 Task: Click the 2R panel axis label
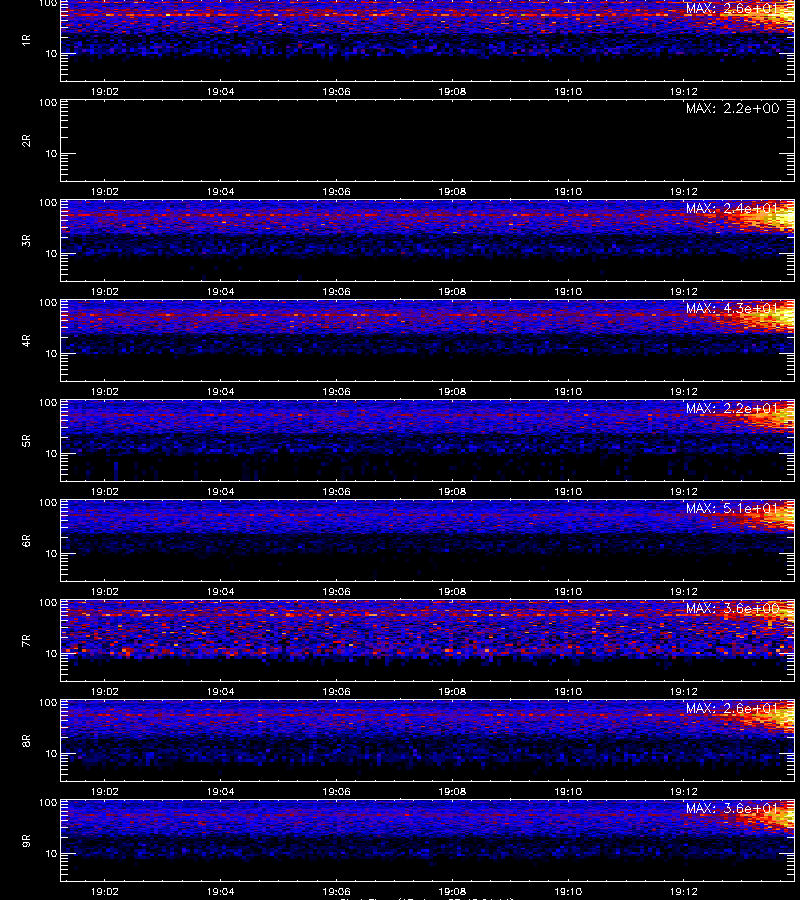pos(26,141)
